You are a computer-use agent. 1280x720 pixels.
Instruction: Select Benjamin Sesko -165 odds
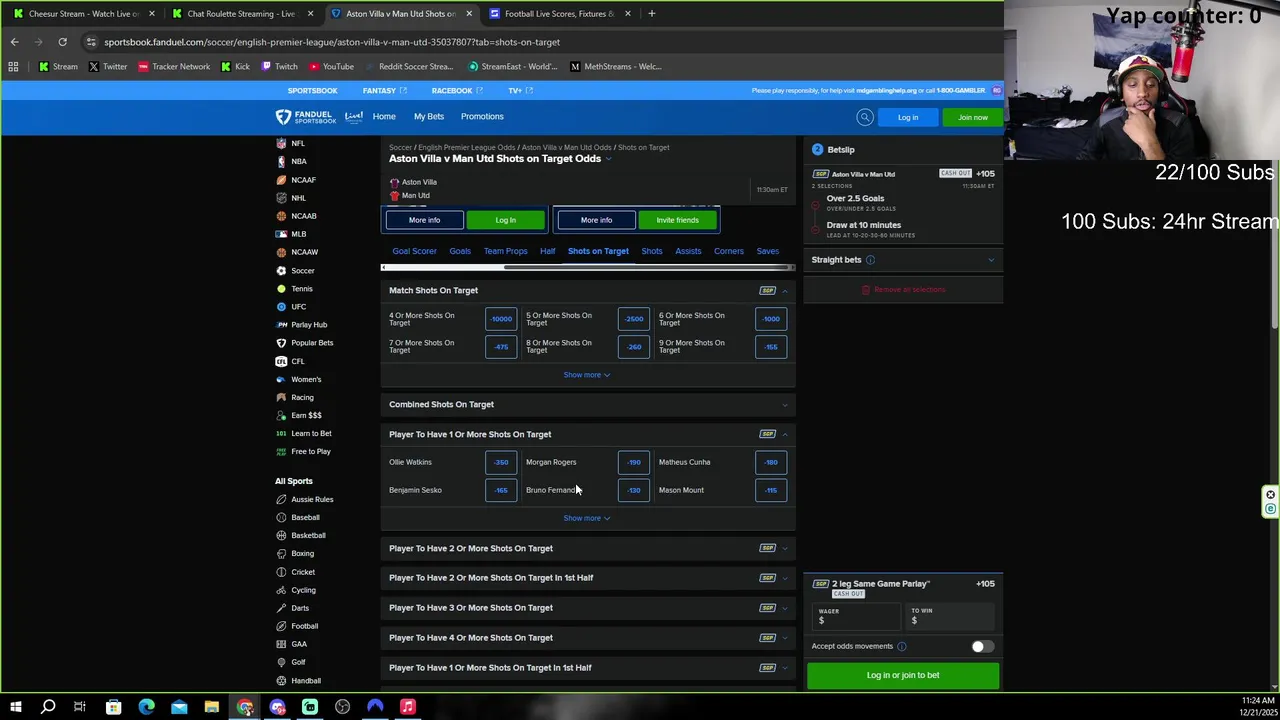click(x=501, y=490)
